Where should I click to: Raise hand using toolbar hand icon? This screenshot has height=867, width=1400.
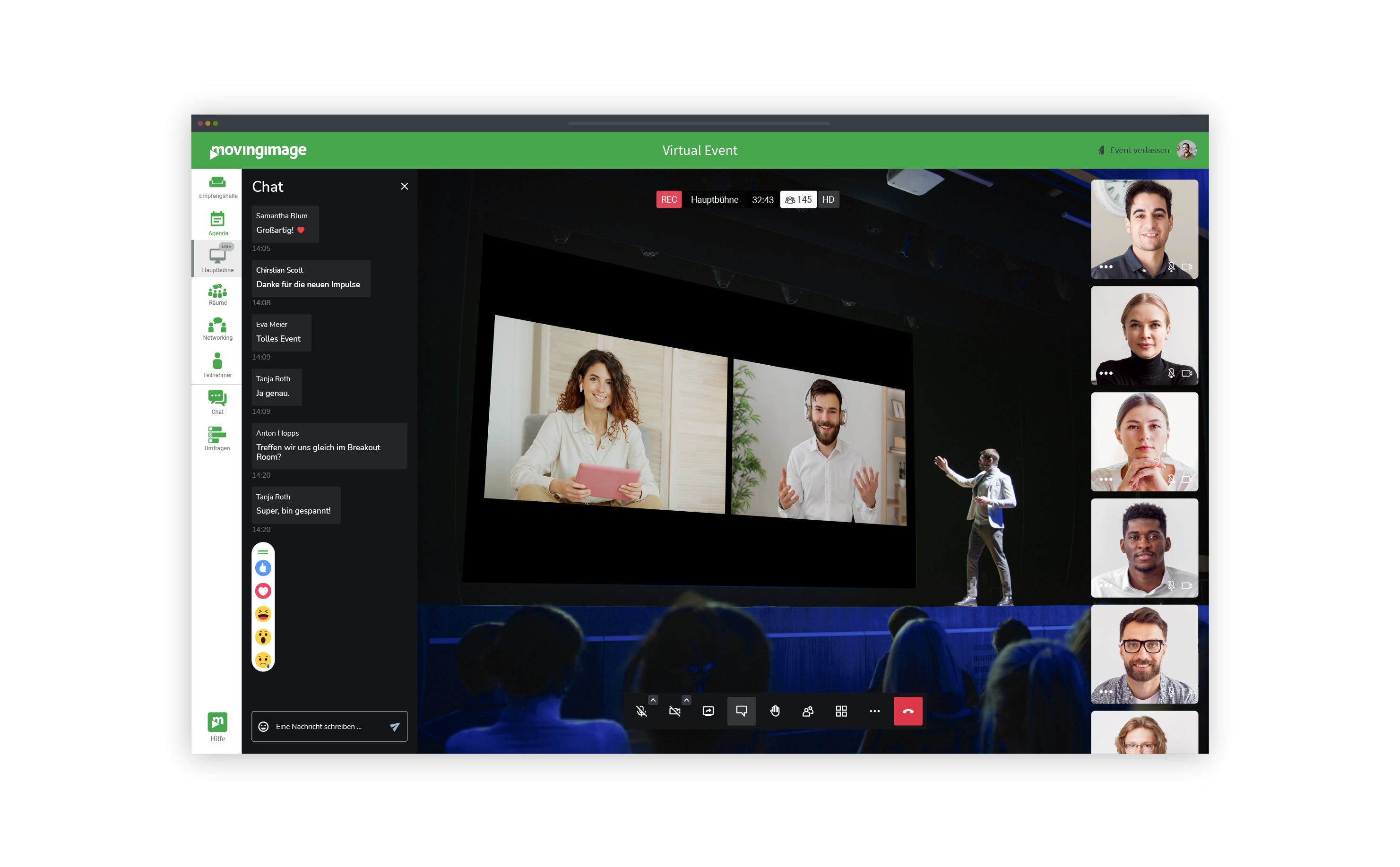pyautogui.click(x=775, y=711)
